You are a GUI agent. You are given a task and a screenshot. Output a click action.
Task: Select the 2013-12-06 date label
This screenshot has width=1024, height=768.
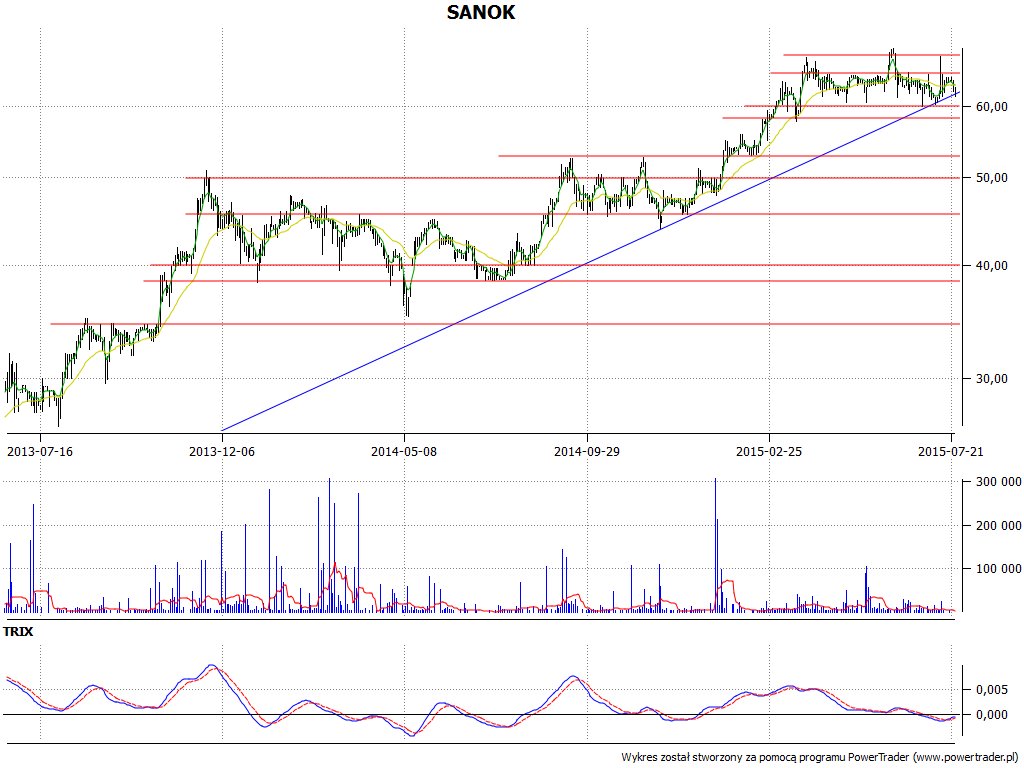point(222,451)
